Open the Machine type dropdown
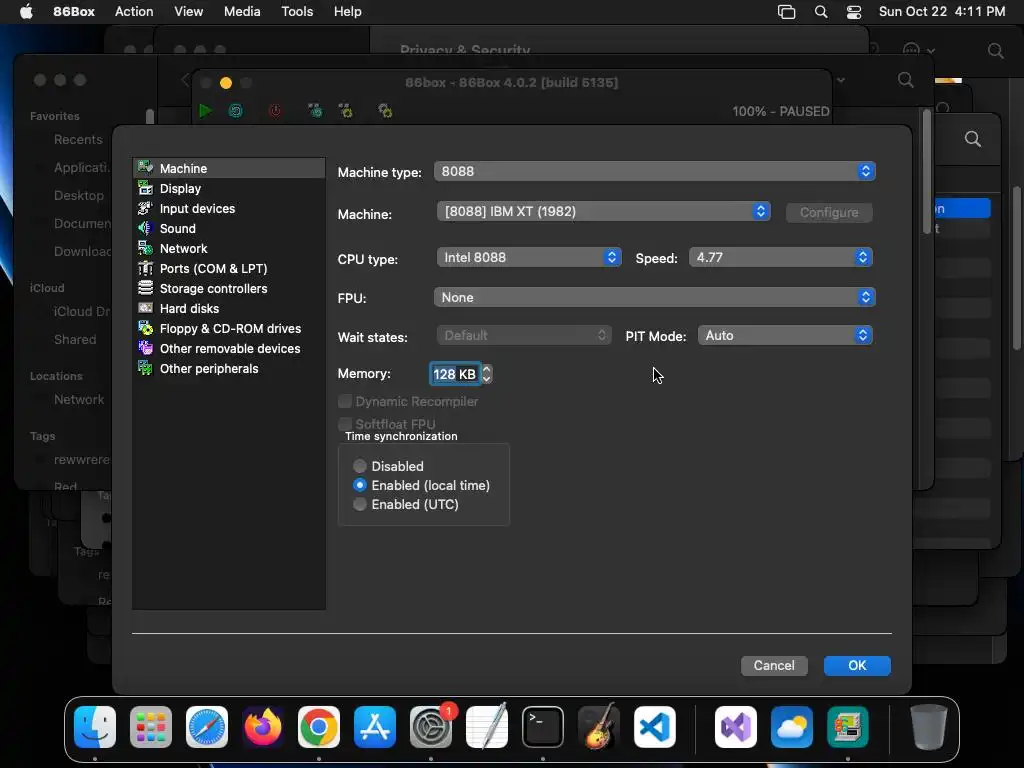This screenshot has height=768, width=1024. tap(654, 171)
